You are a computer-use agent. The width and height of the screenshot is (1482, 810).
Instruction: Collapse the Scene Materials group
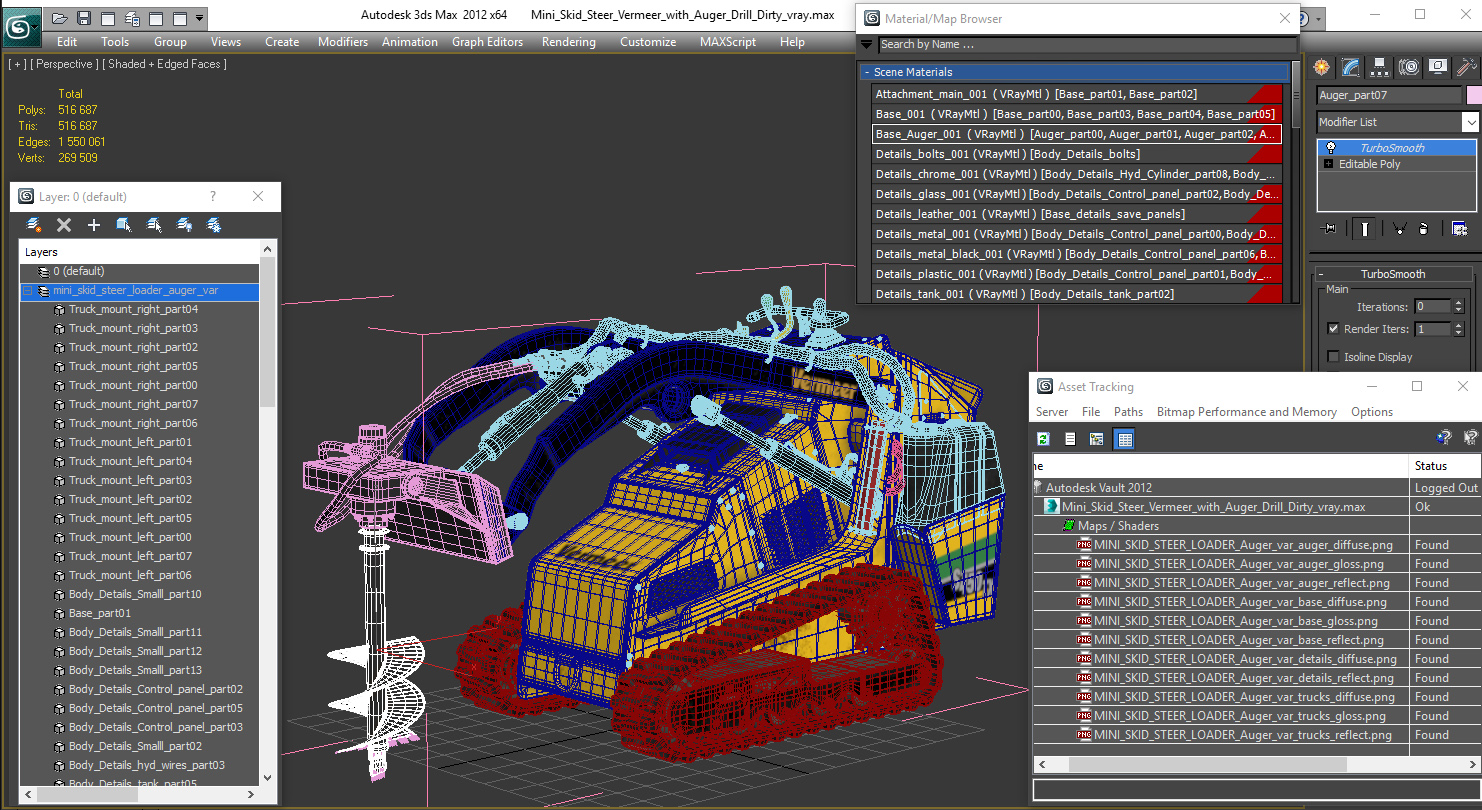[867, 72]
